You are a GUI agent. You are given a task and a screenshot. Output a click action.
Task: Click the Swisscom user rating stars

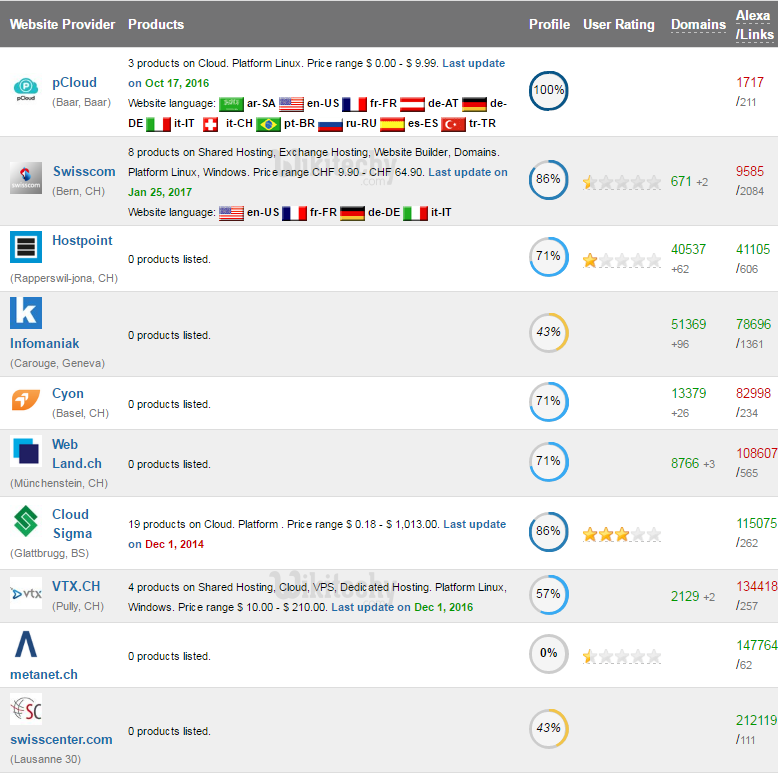click(x=621, y=182)
